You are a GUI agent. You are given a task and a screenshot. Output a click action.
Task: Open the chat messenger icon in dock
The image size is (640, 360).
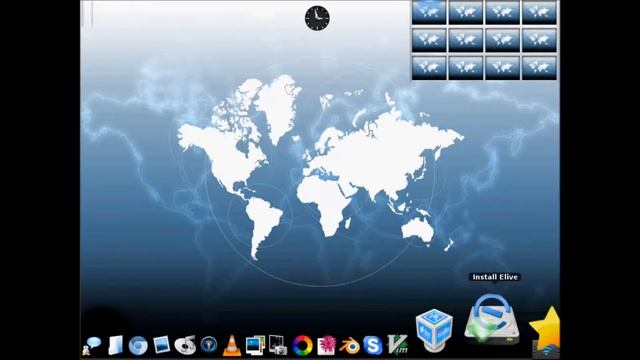click(x=92, y=346)
